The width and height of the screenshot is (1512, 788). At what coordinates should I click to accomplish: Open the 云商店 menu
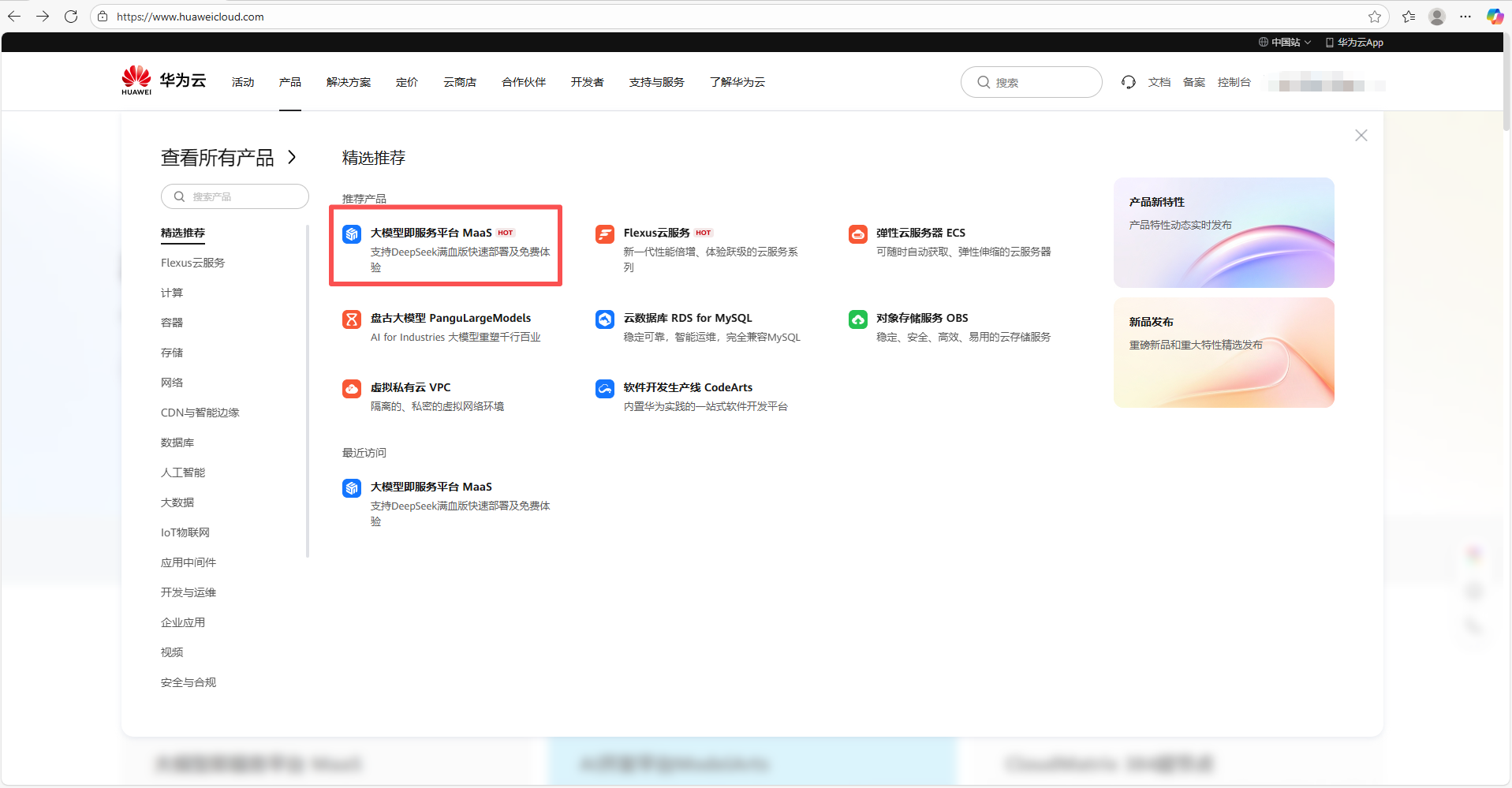(460, 82)
